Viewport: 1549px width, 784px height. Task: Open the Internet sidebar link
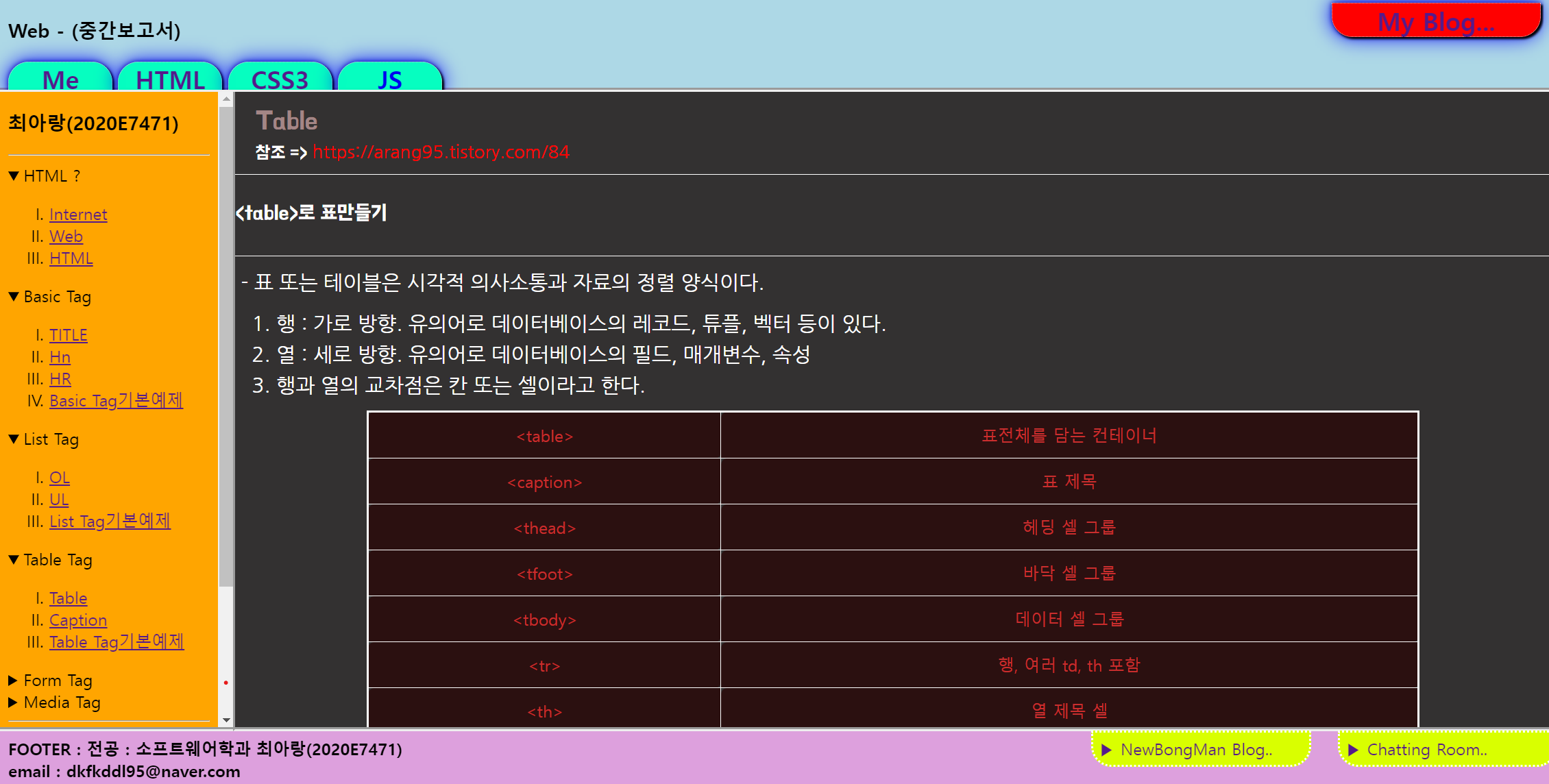[78, 215]
